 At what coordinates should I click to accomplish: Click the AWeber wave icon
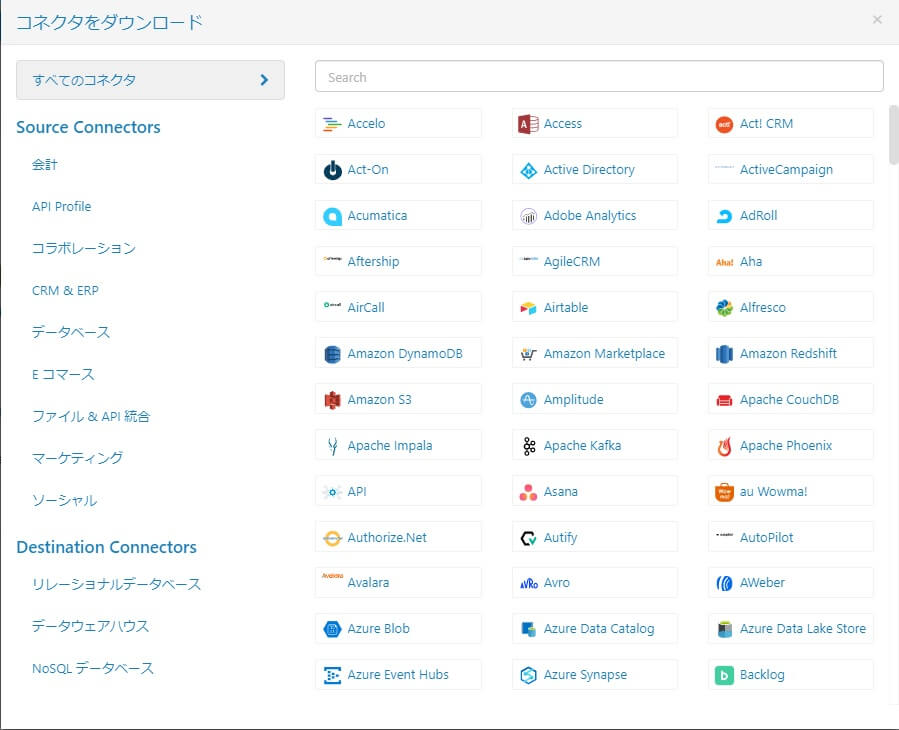point(724,583)
